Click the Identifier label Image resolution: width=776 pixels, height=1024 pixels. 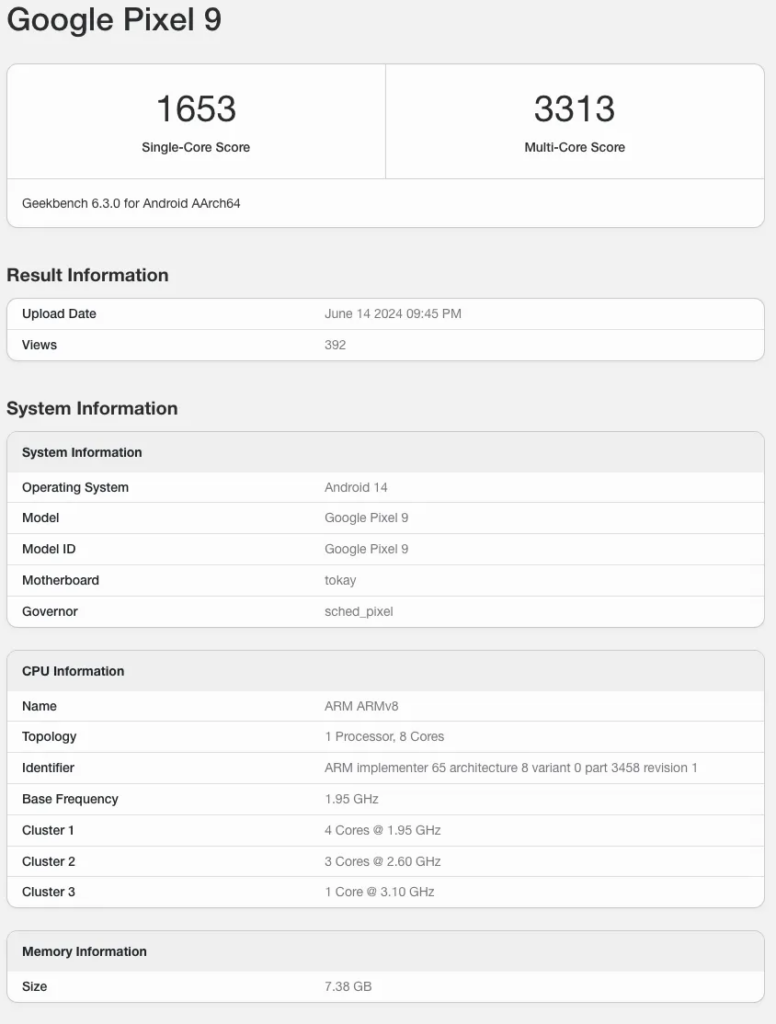tap(48, 768)
